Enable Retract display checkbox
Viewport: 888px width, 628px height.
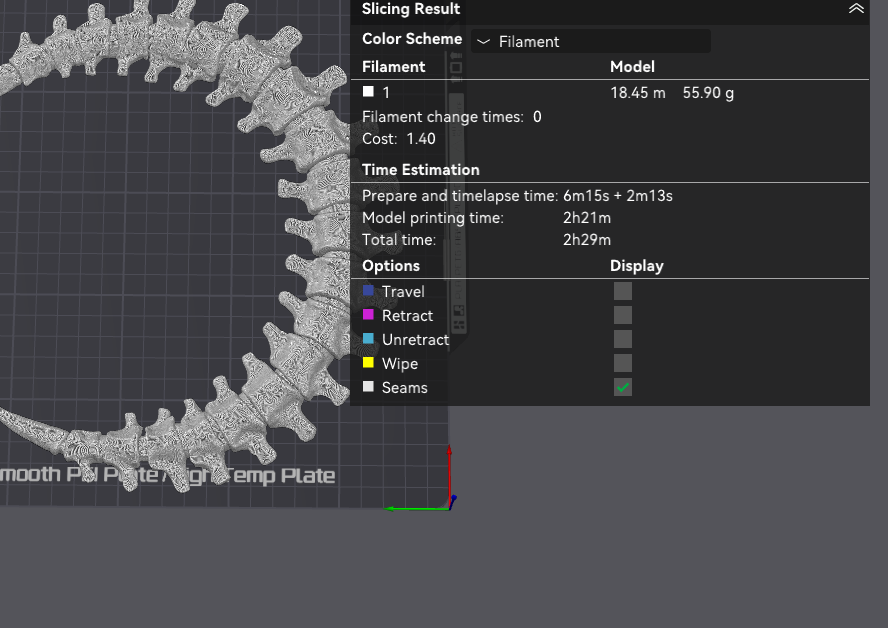(623, 315)
